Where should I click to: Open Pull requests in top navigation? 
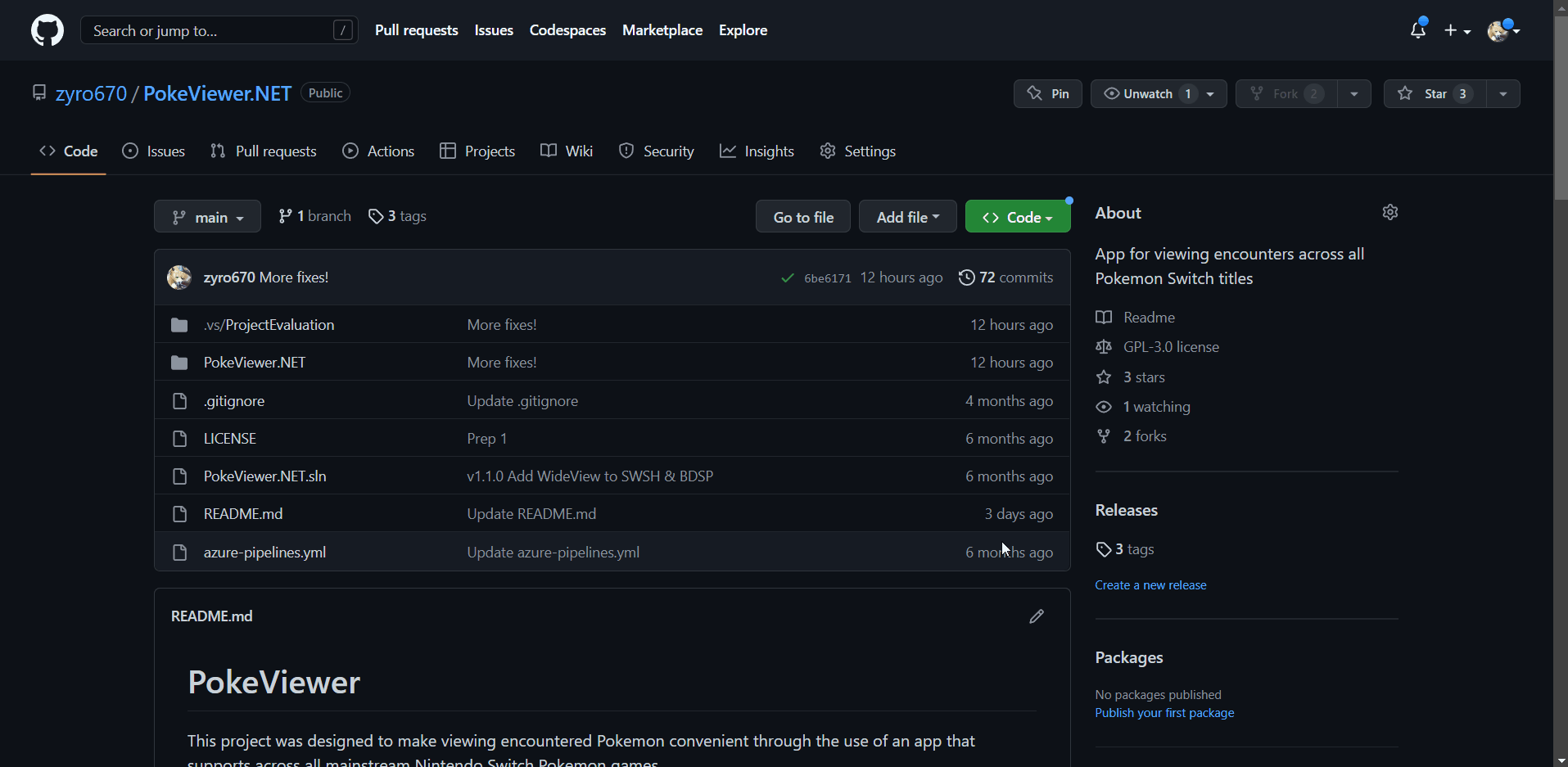417,30
